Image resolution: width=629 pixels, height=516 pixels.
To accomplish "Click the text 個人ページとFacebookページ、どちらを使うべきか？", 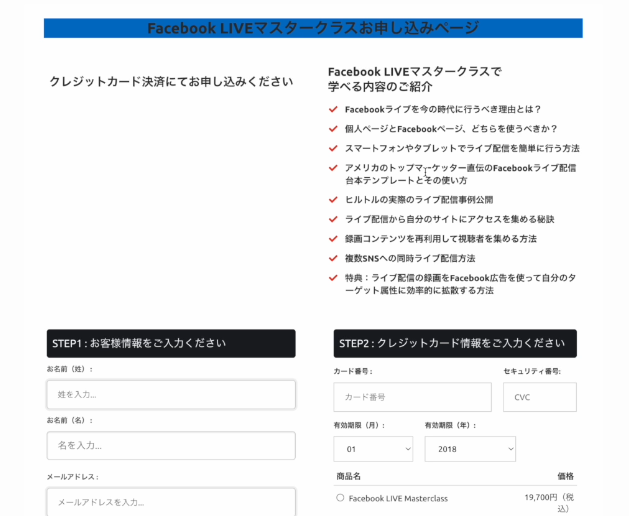I will pos(451,129).
